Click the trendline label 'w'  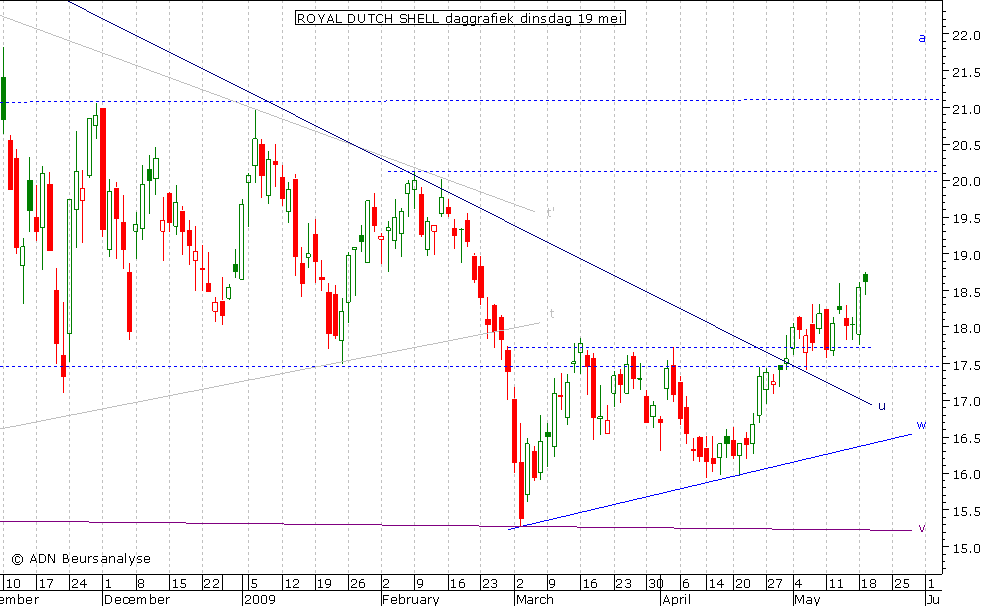point(921,425)
